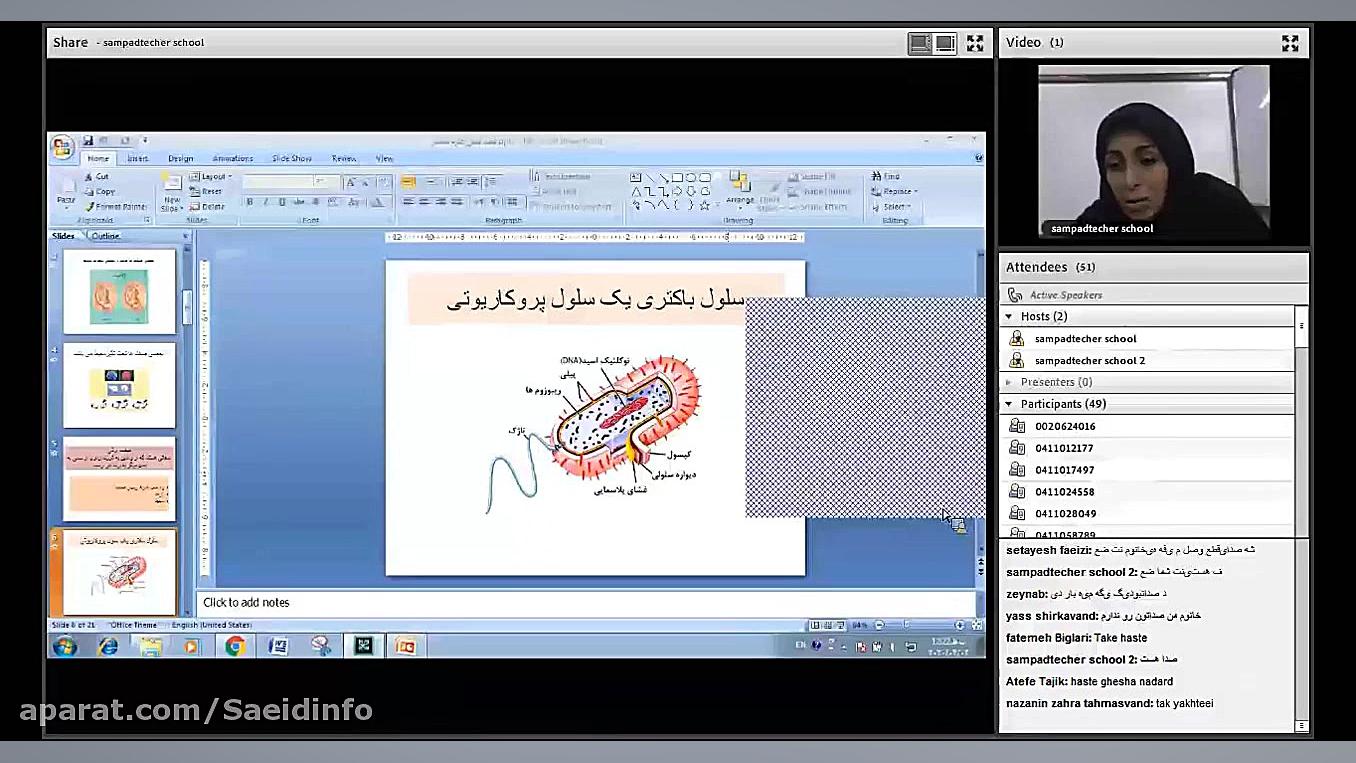Switch to PowerPoint taskbar button

pos(405,646)
